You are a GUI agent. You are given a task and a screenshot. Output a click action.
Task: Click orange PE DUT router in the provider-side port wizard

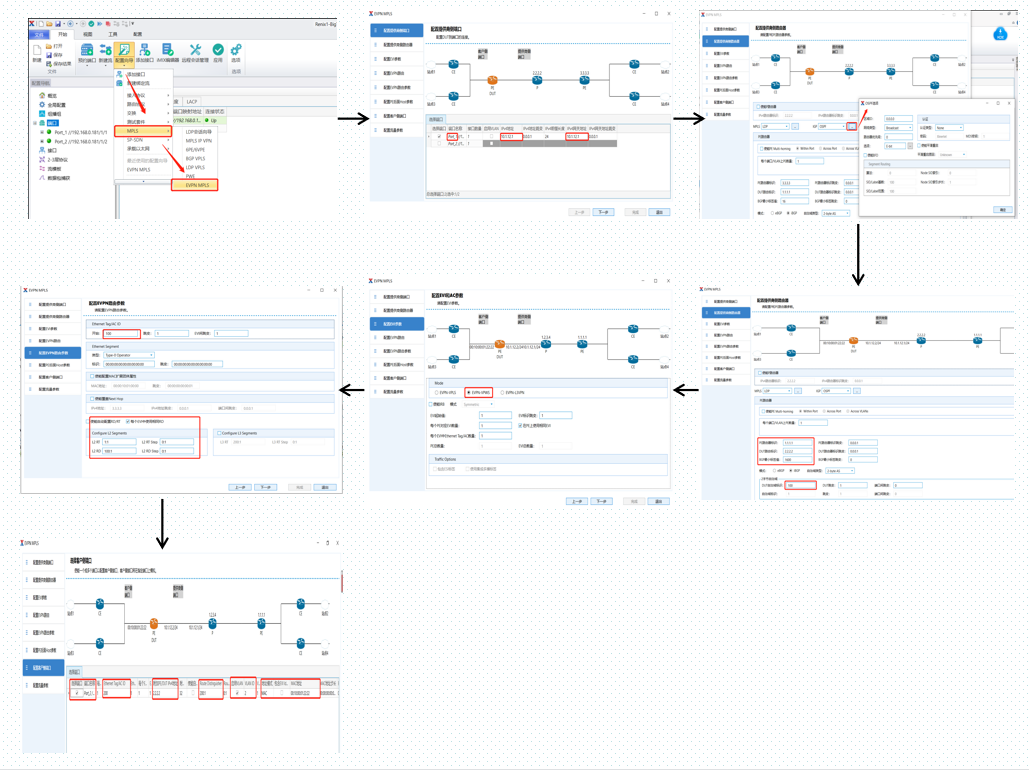point(492,80)
